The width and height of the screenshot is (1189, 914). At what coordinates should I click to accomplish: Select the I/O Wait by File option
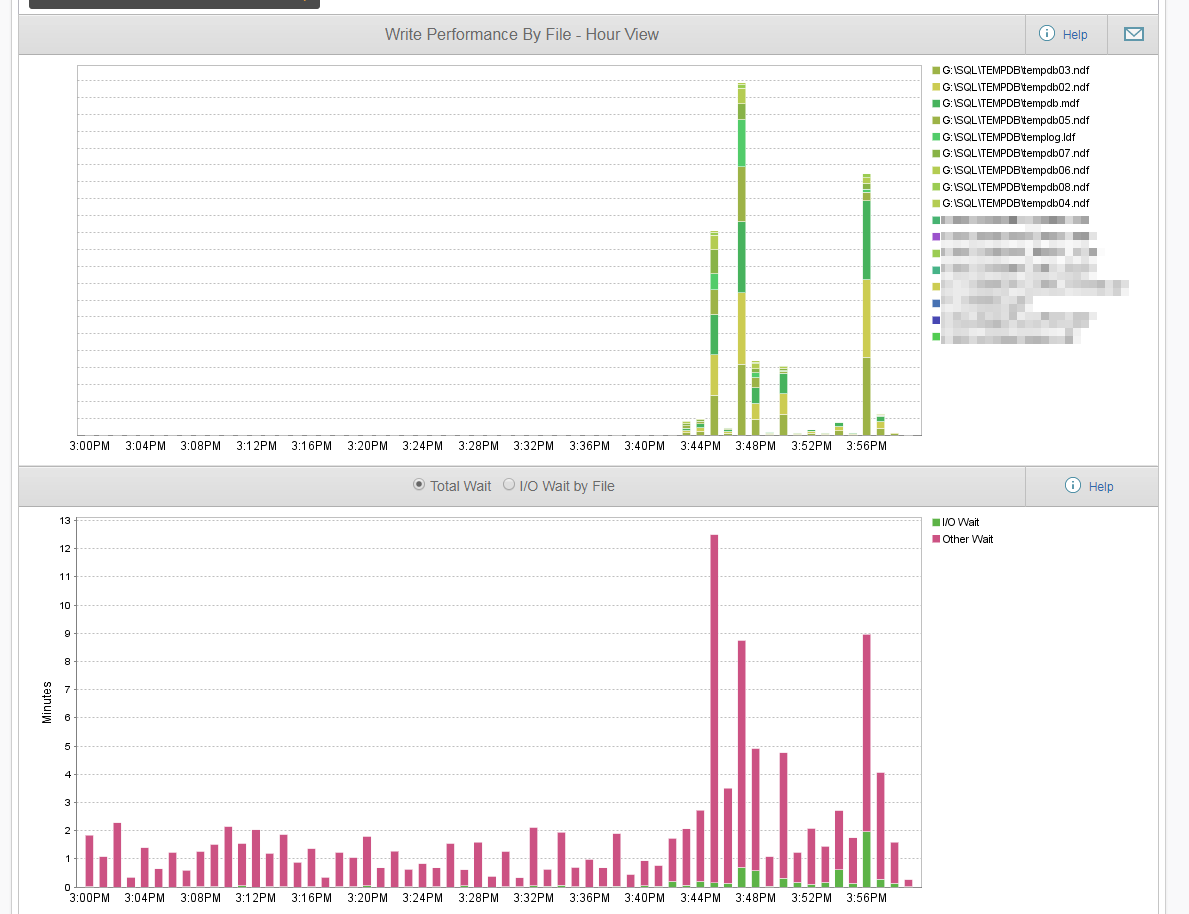(x=509, y=485)
